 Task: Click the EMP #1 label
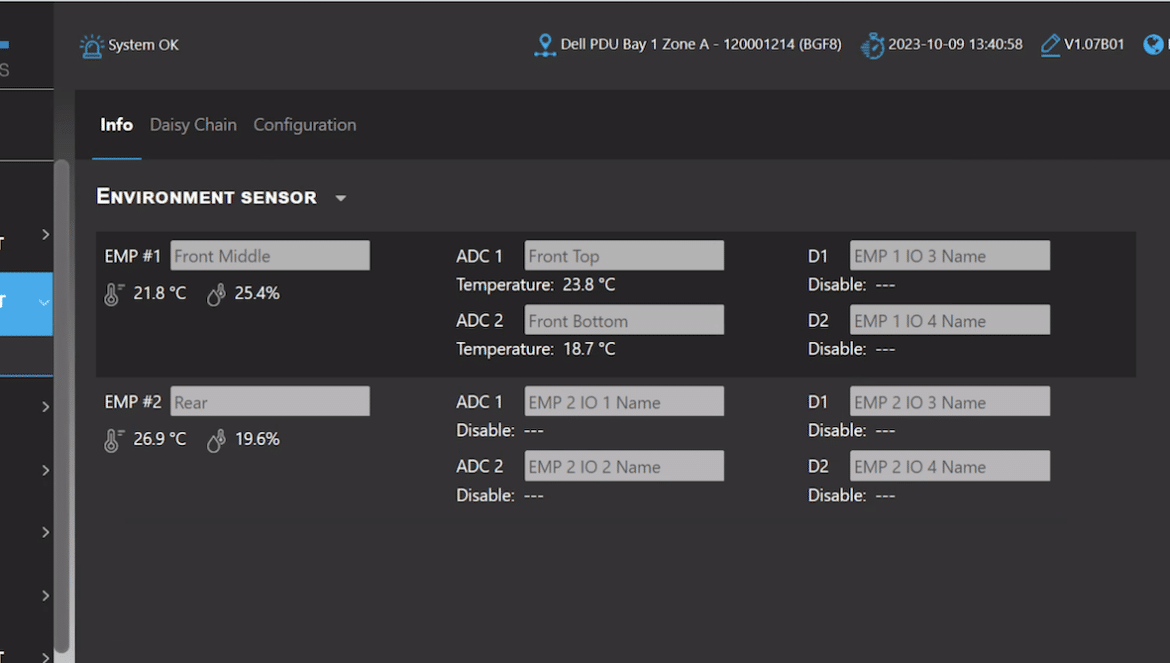133,257
